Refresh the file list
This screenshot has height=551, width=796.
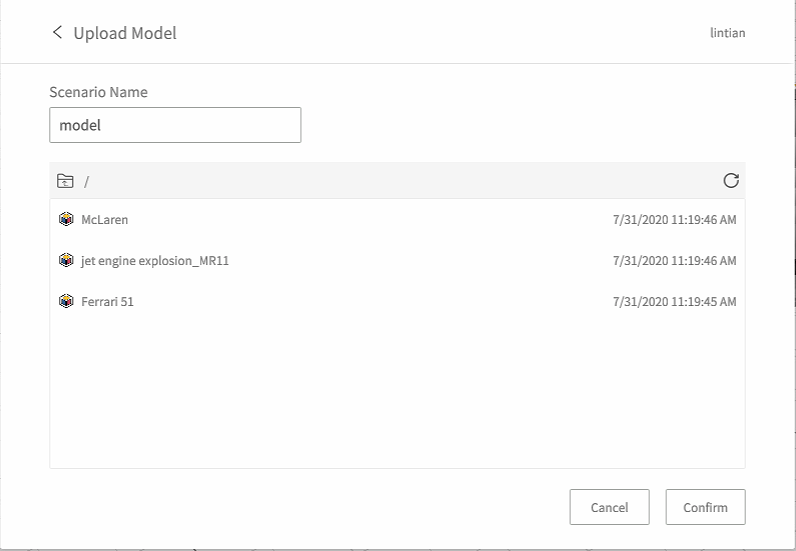point(731,180)
